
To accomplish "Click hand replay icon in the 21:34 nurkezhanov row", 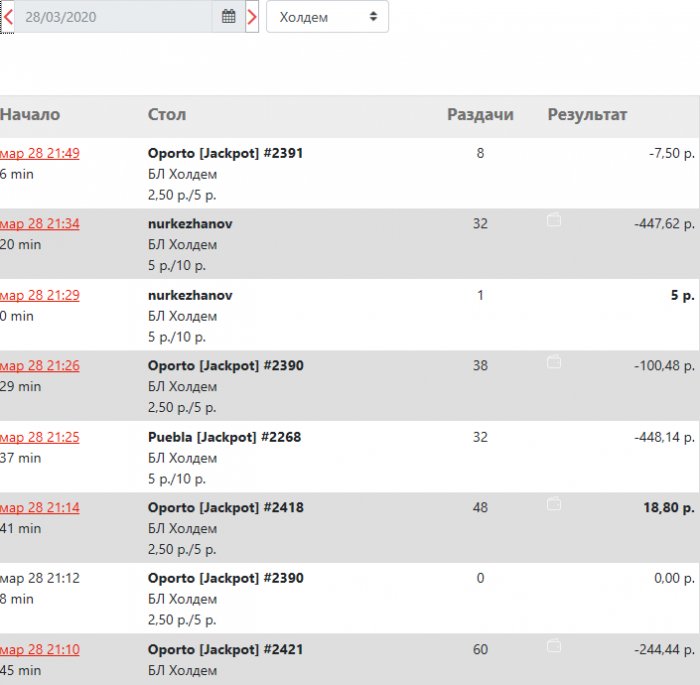I will (554, 220).
